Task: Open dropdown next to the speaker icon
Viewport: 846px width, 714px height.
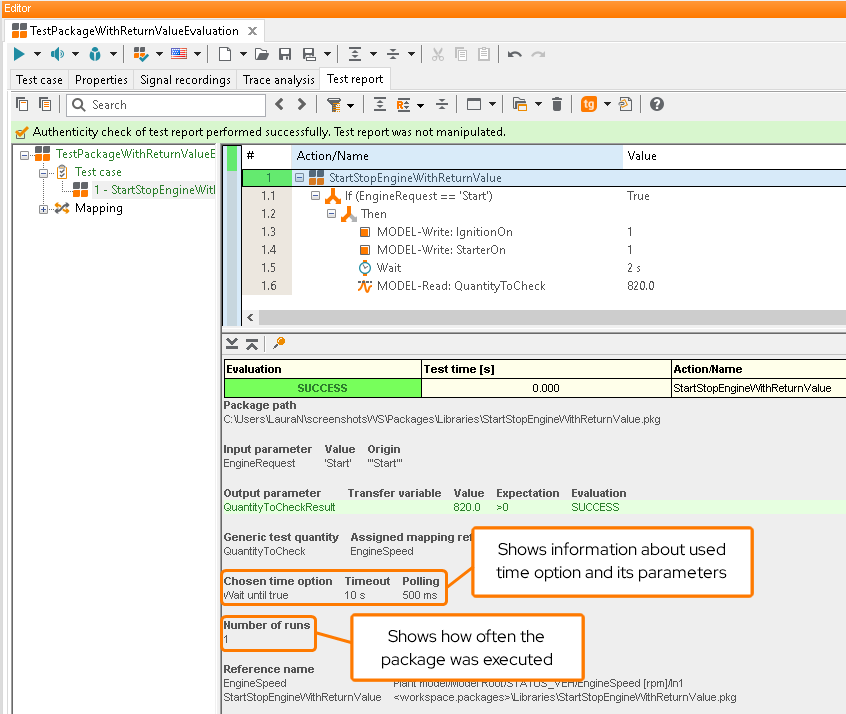Action: (76, 54)
